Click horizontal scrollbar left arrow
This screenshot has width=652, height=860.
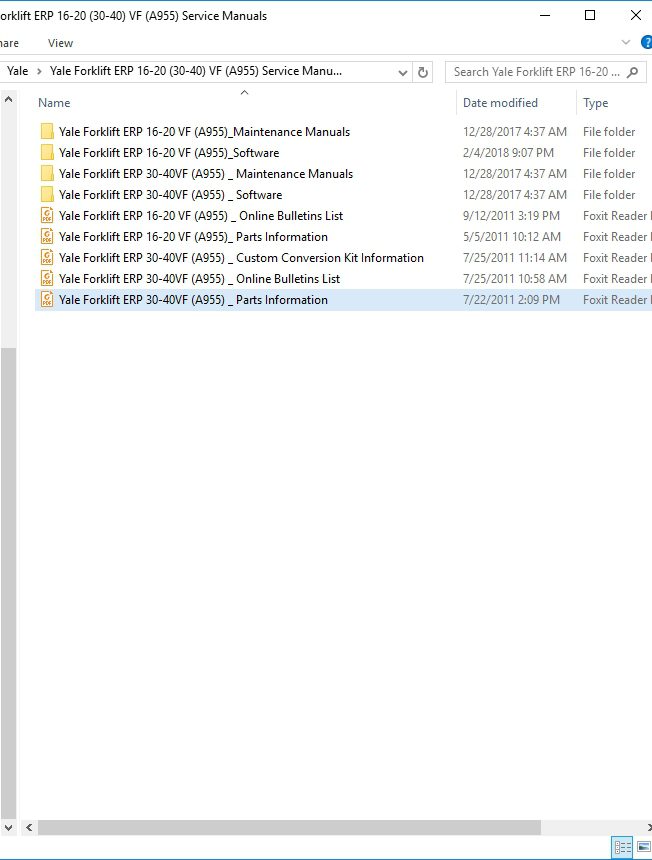coord(29,827)
